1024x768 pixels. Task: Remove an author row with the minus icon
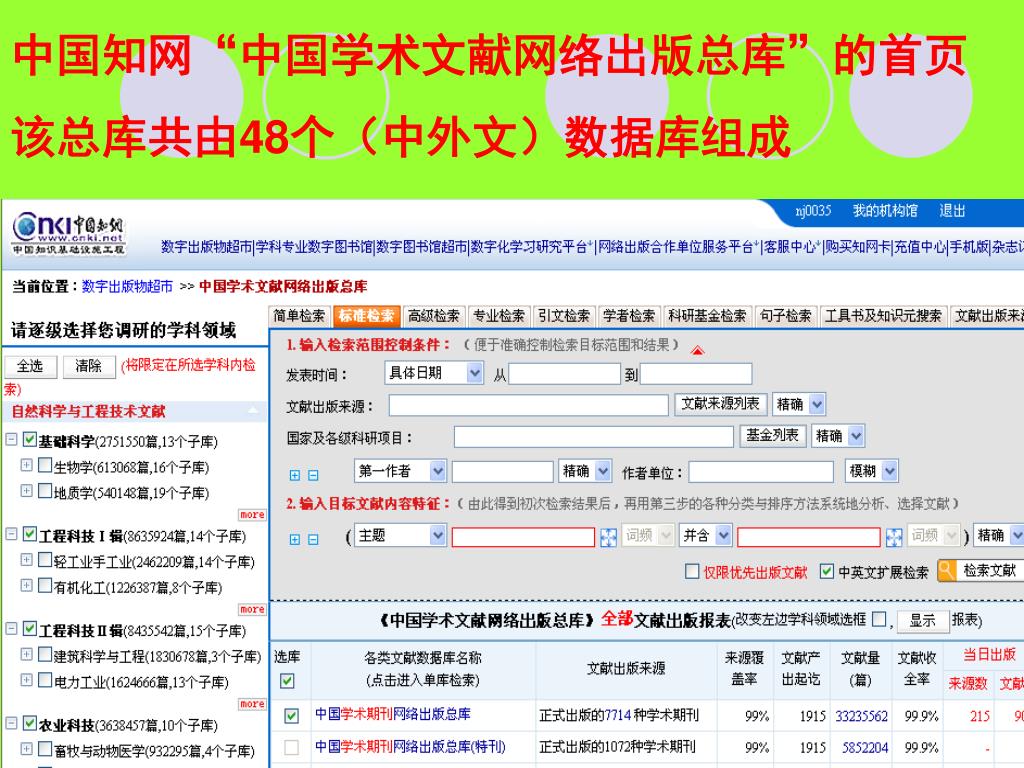(x=313, y=475)
